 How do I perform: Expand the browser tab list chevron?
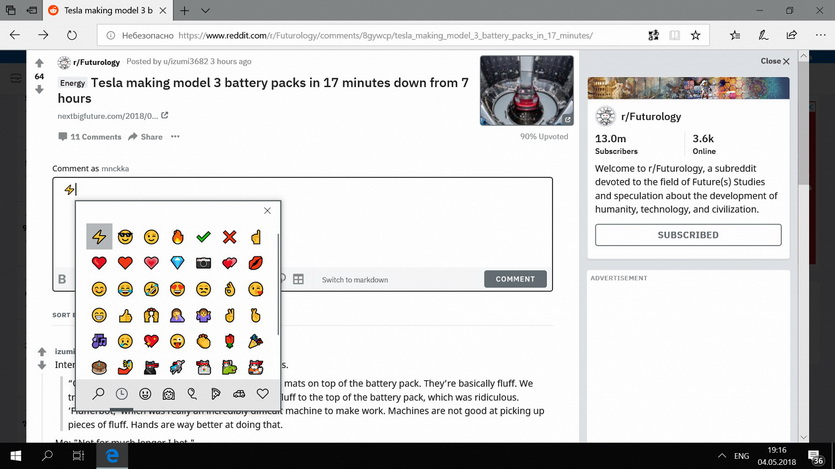(205, 10)
